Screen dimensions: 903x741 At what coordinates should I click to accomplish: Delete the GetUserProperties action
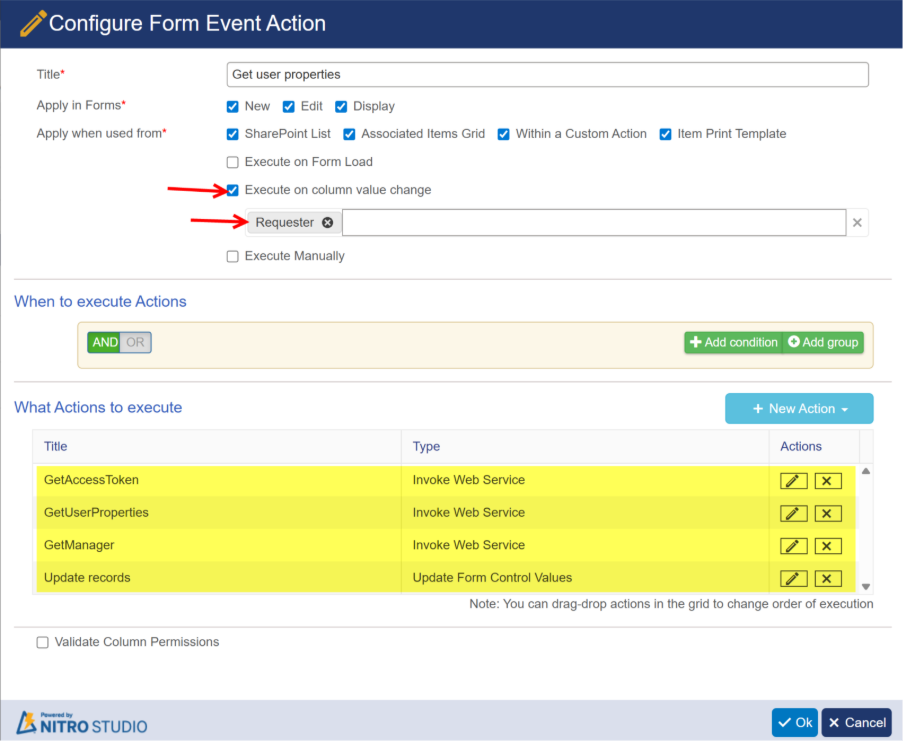[x=827, y=514]
